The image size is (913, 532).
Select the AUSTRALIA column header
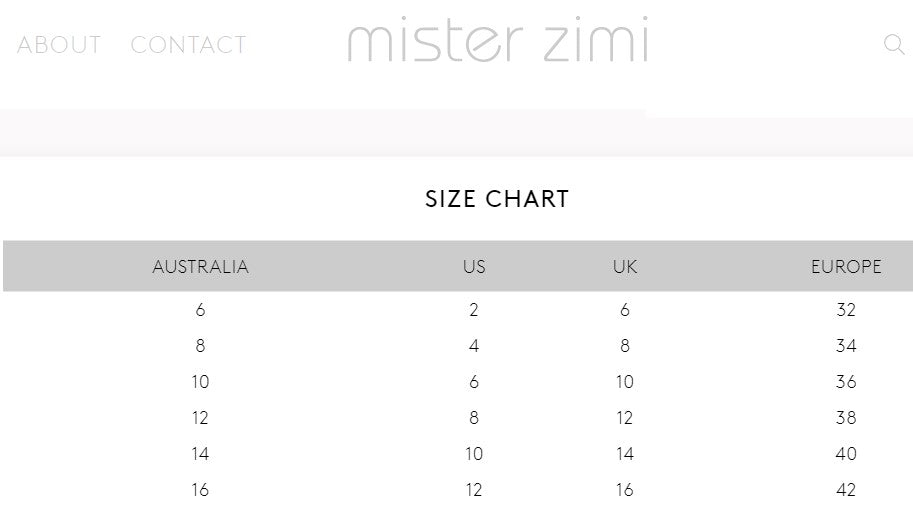click(200, 267)
